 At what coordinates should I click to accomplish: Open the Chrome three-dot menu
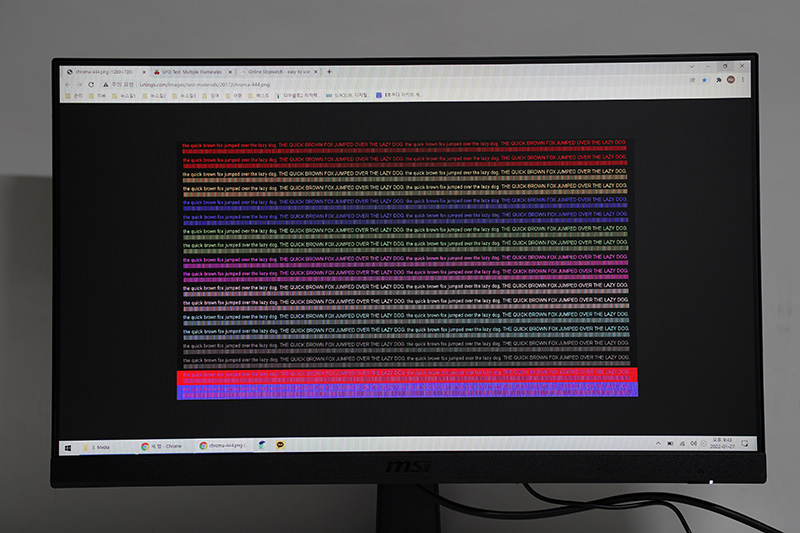(743, 80)
